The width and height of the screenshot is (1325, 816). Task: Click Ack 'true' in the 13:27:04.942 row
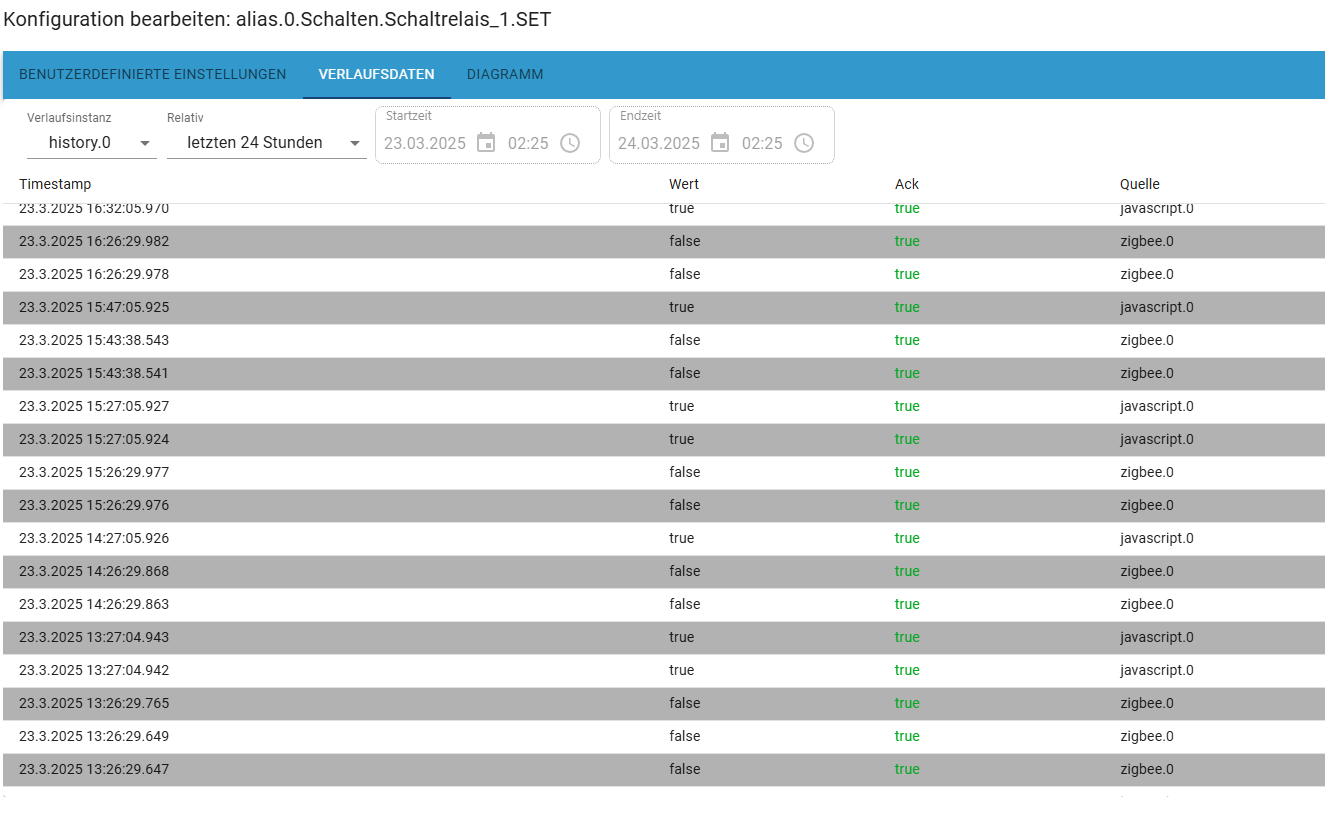click(x=907, y=670)
